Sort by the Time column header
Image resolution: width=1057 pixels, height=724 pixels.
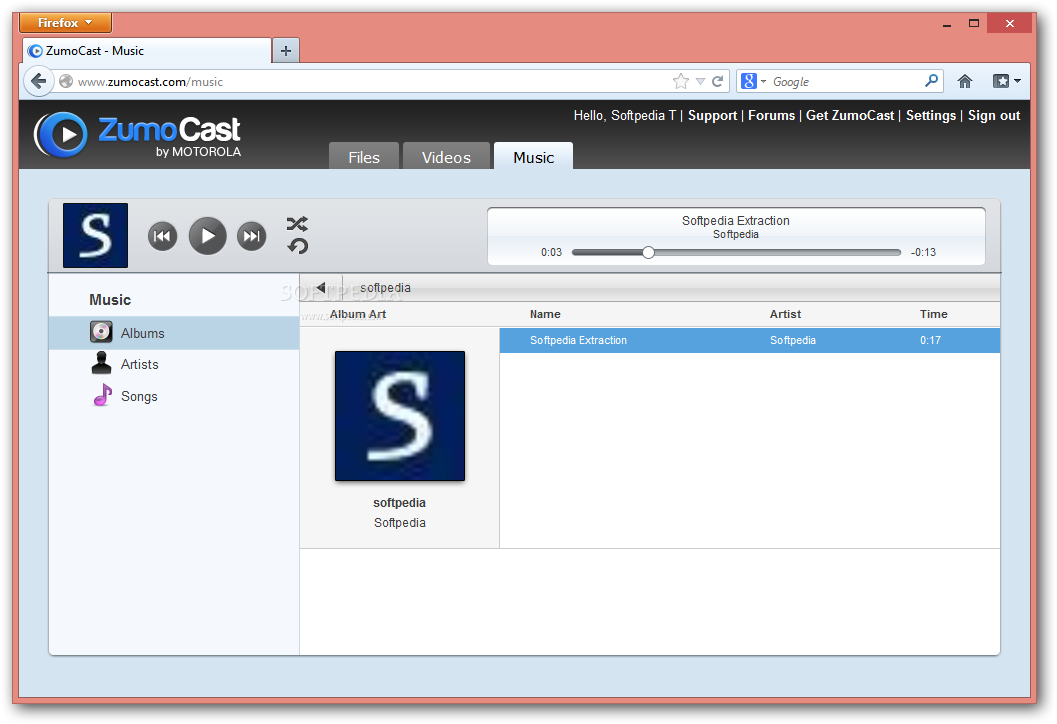tap(934, 314)
